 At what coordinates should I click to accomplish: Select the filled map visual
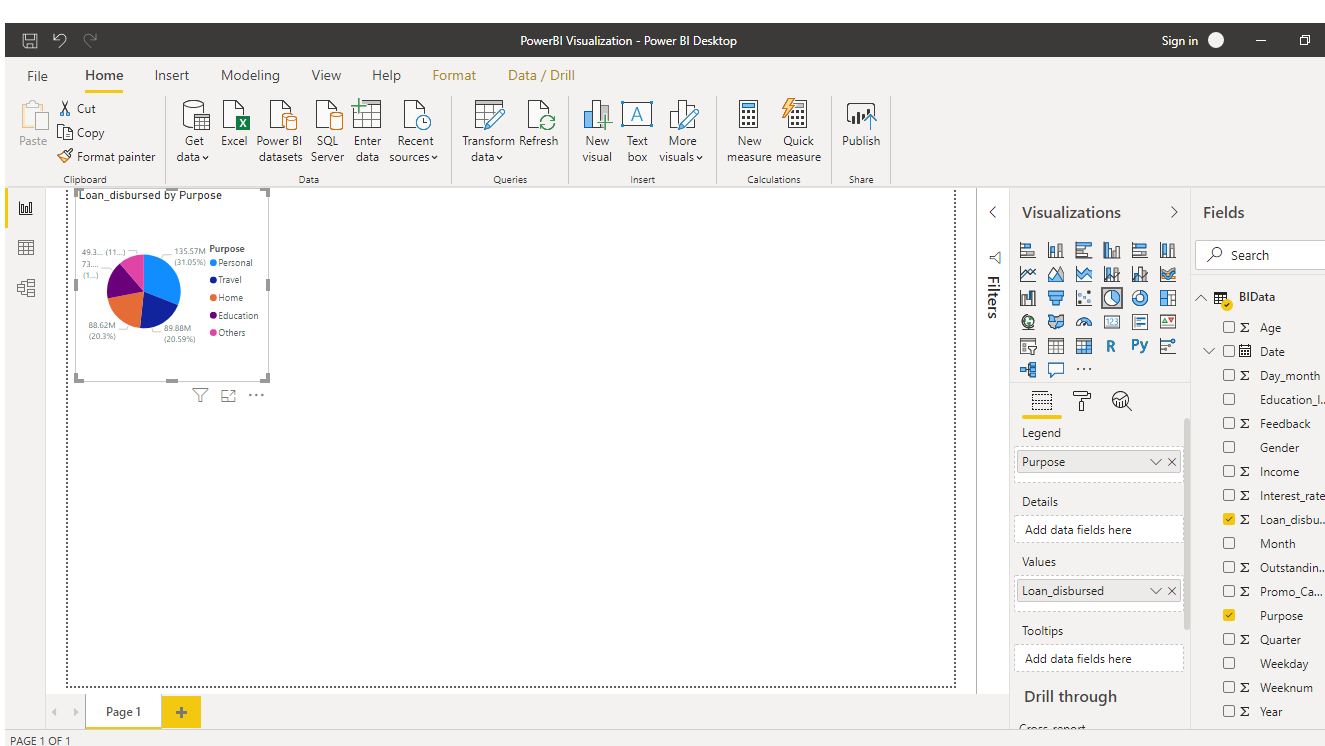click(x=1056, y=322)
